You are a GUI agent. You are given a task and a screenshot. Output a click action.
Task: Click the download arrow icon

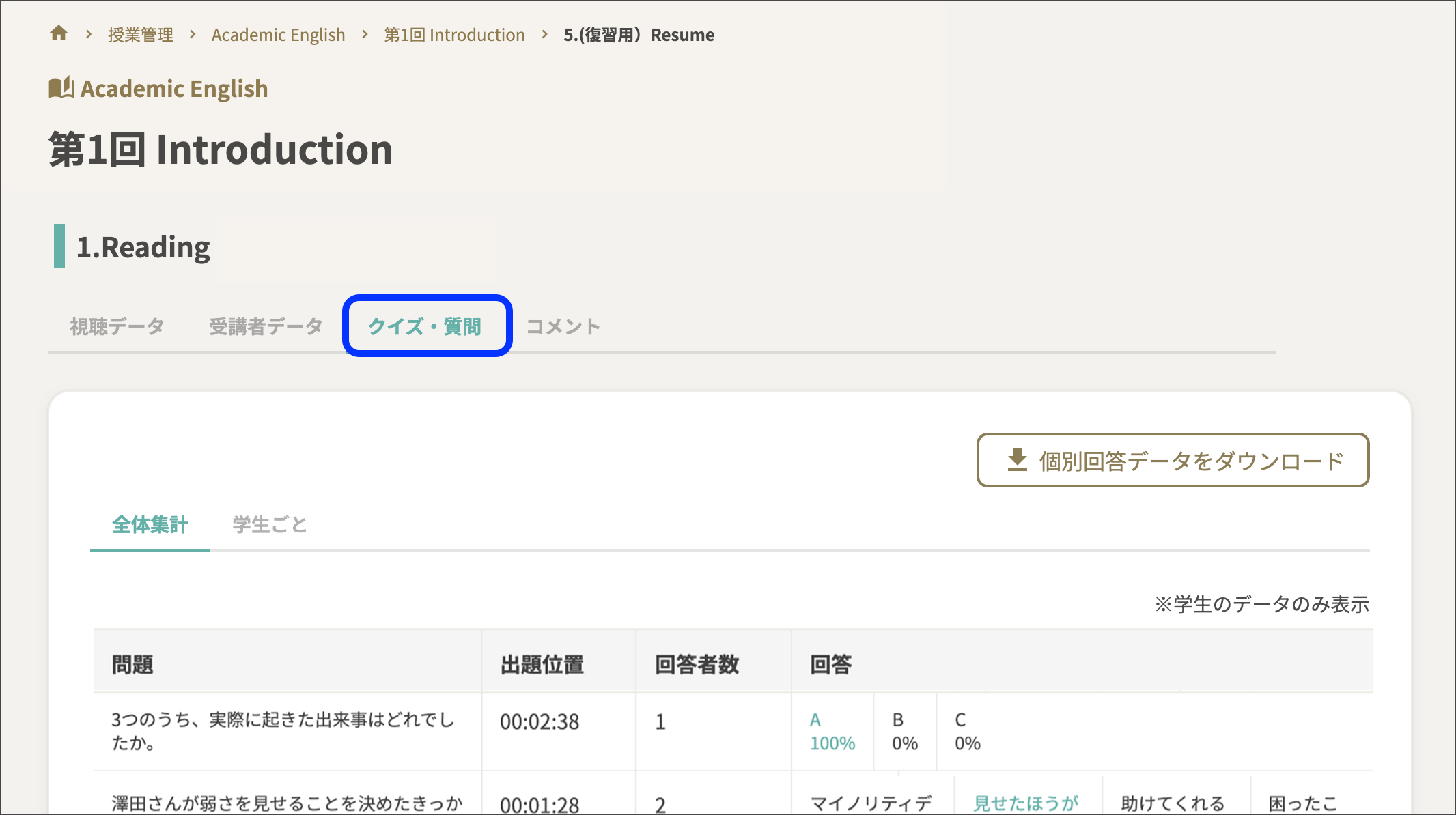[x=1017, y=460]
